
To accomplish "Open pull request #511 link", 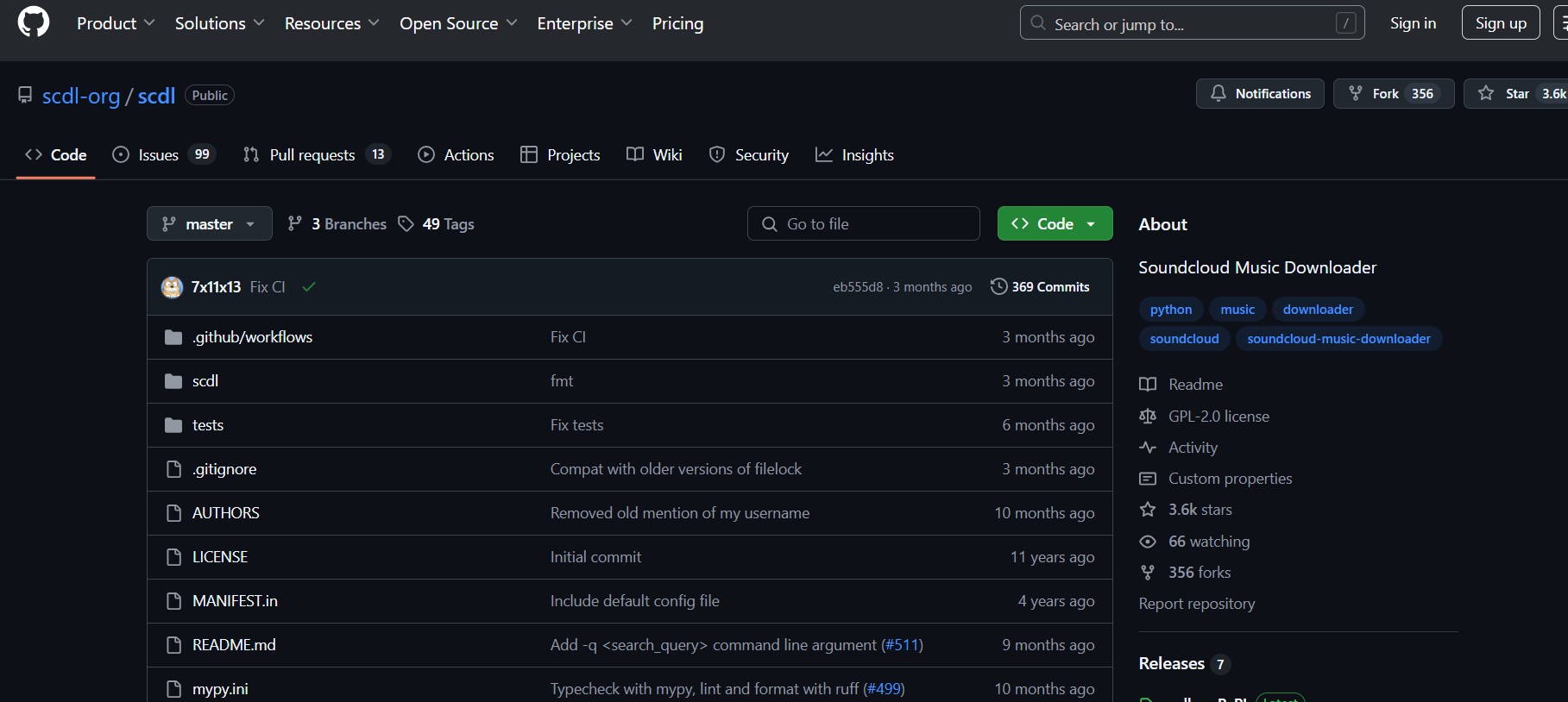I will click(902, 645).
